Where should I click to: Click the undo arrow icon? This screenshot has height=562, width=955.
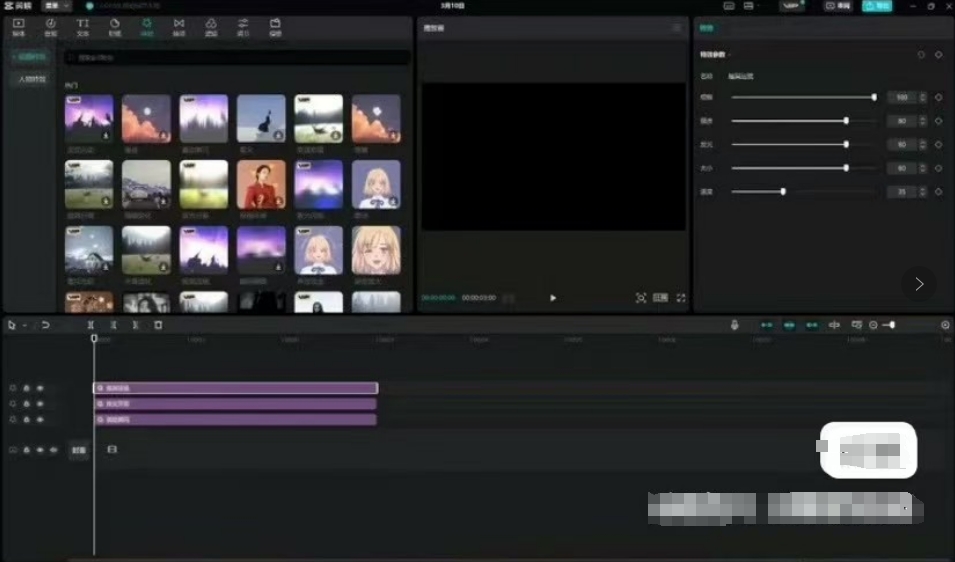45,325
